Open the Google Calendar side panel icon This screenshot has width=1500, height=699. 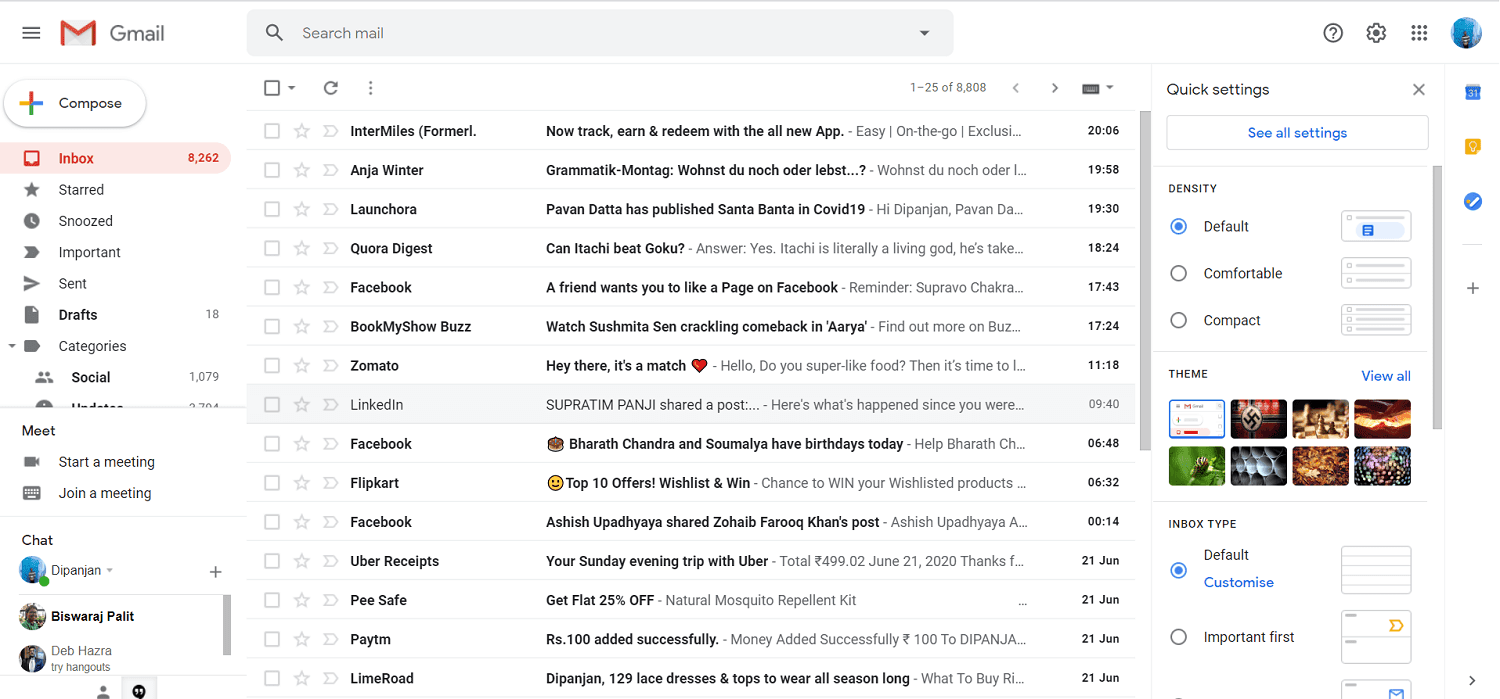tap(1472, 92)
